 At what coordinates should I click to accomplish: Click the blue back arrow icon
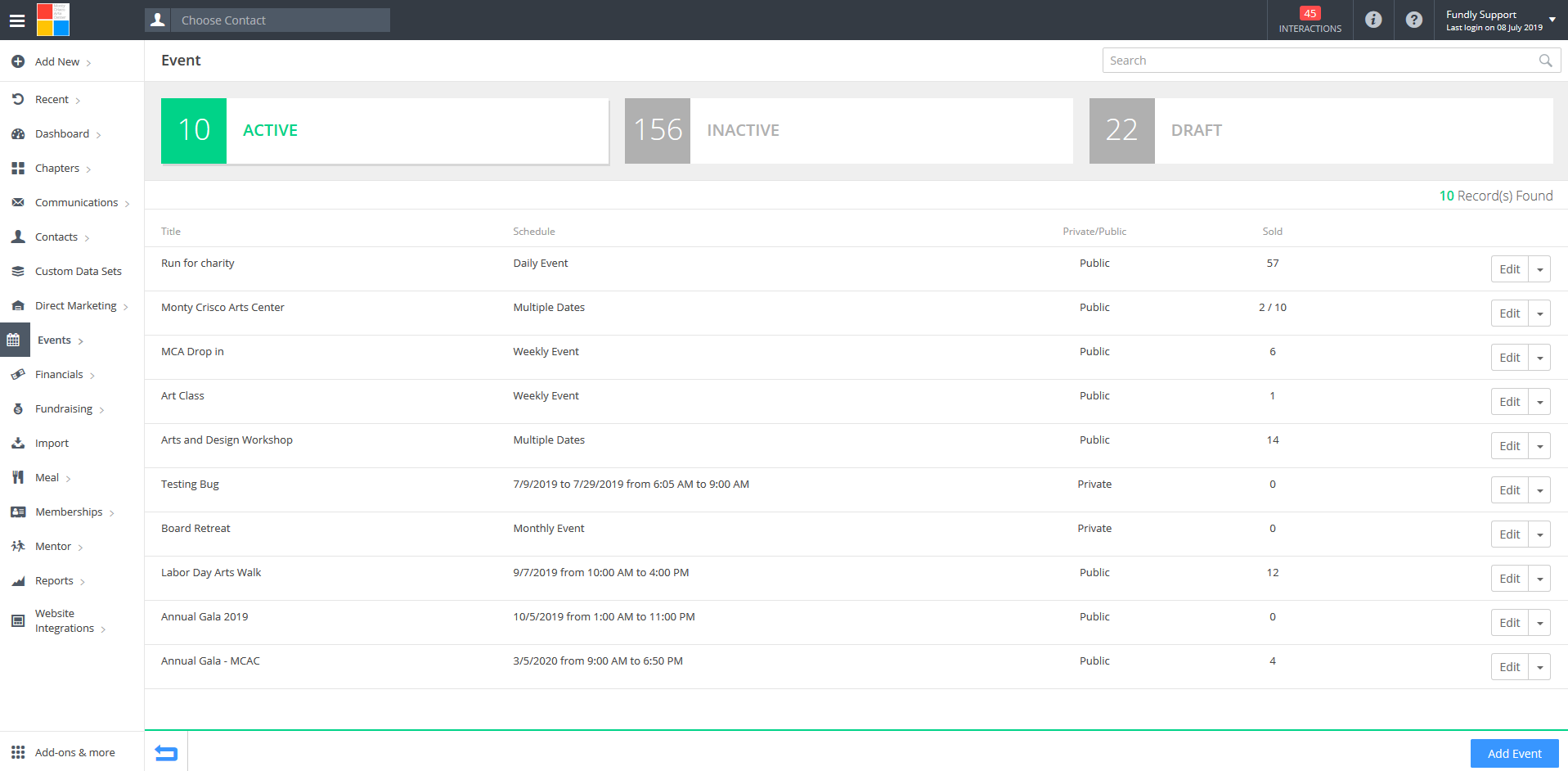pos(166,752)
